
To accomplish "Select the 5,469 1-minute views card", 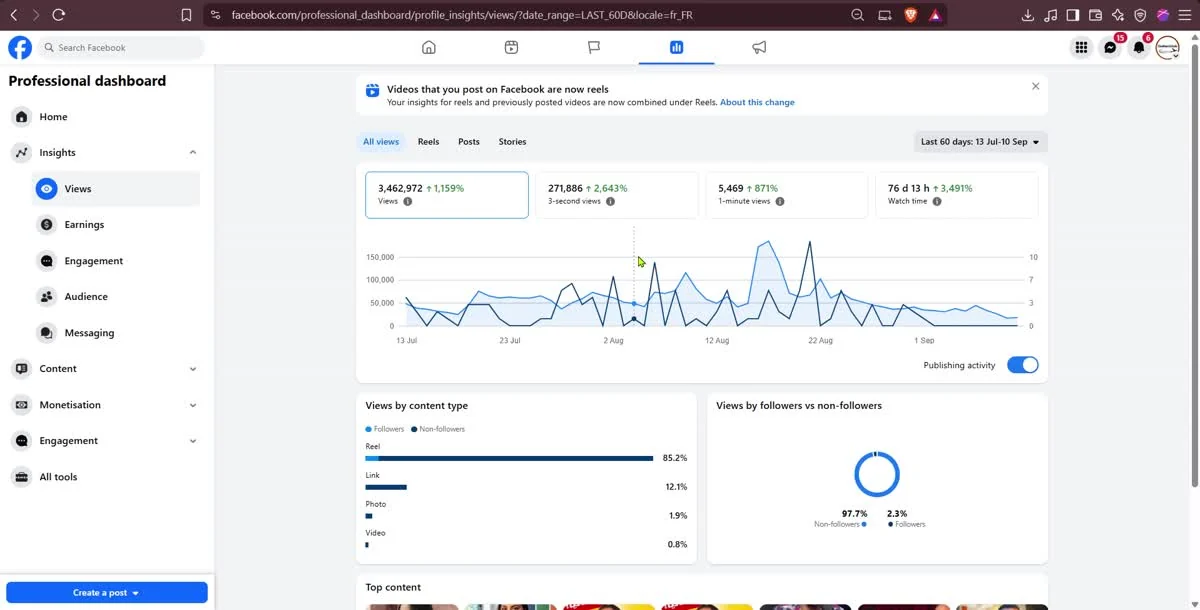I will point(787,195).
